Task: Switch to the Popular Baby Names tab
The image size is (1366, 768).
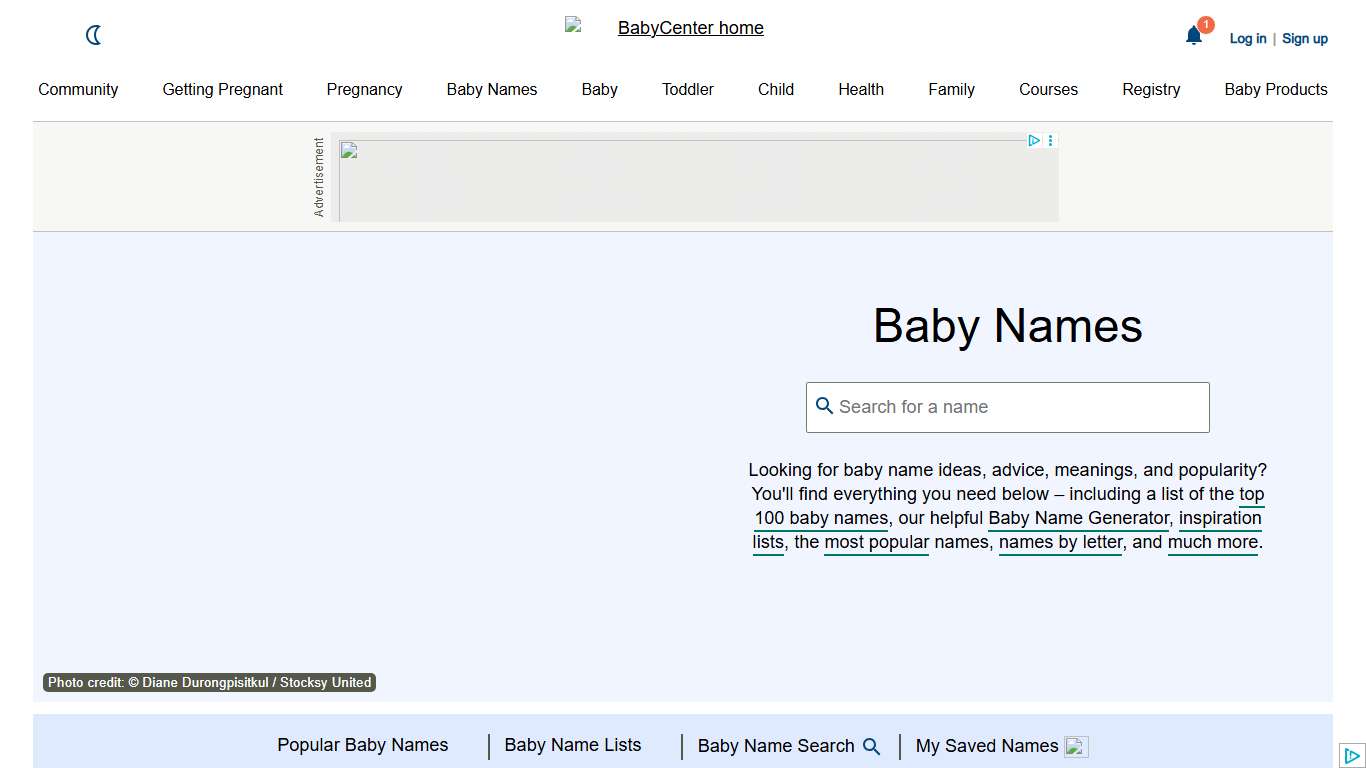Action: pyautogui.click(x=362, y=745)
